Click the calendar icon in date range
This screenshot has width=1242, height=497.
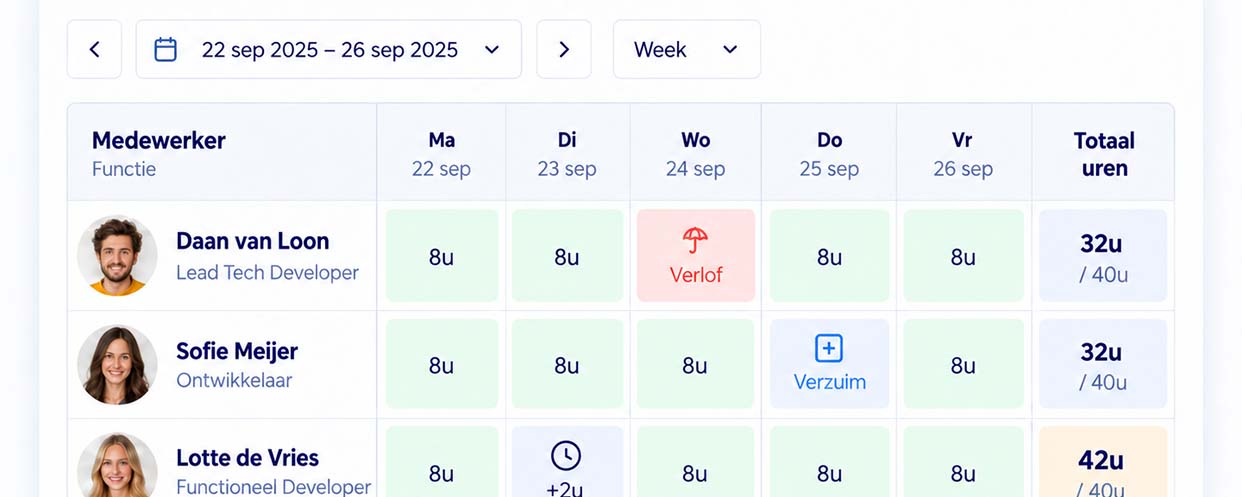pos(166,49)
